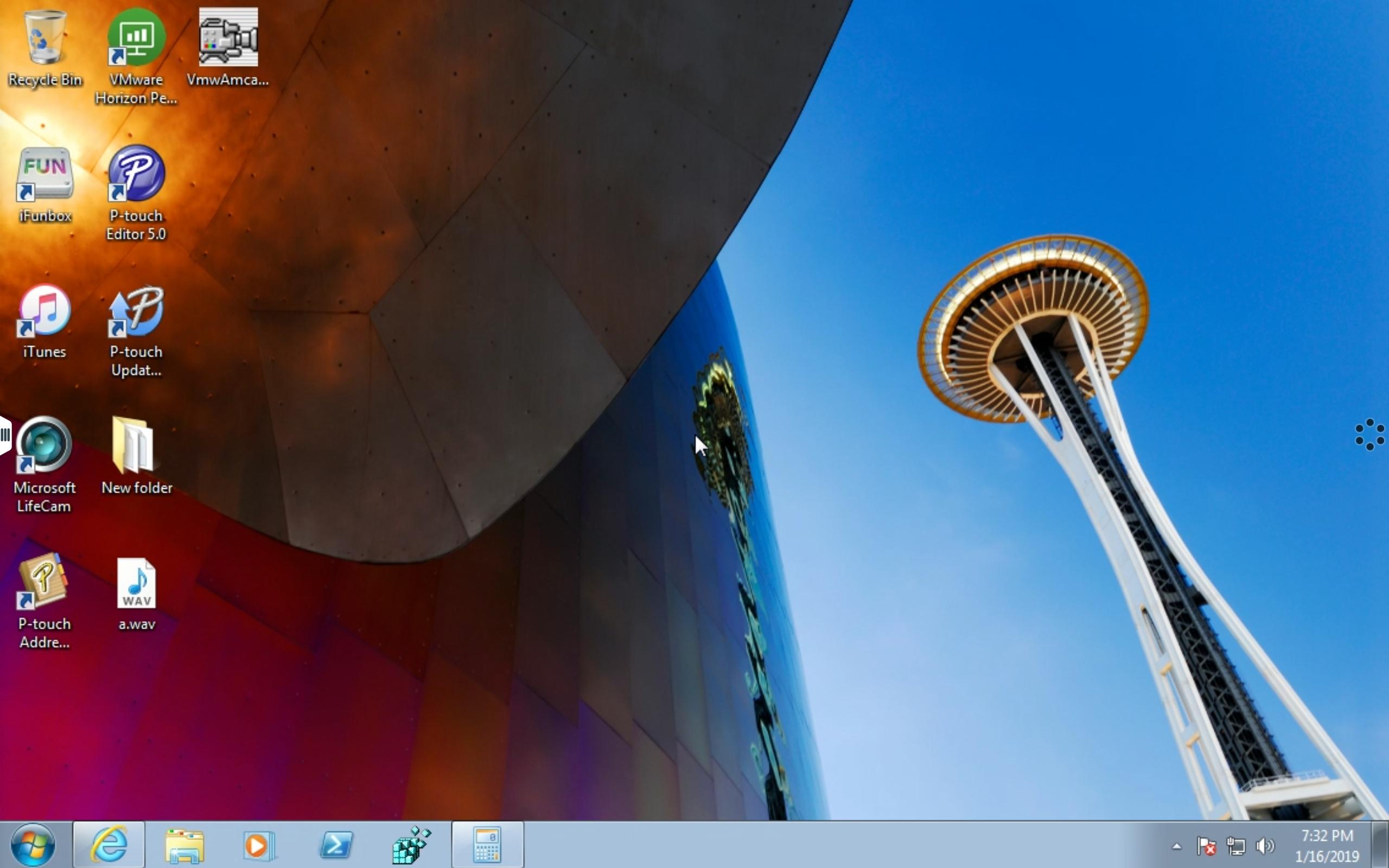The width and height of the screenshot is (1389, 868).
Task: Launch Internet Explorer from the taskbar
Action: tap(109, 845)
